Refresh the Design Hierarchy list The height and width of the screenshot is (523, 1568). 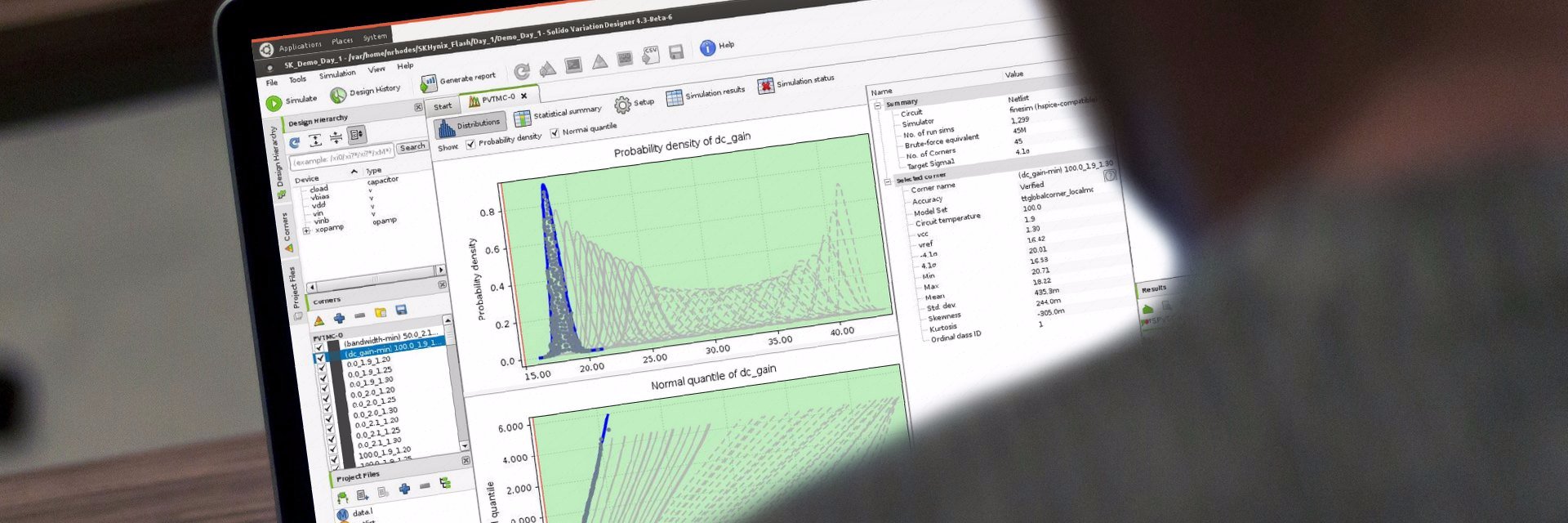click(x=295, y=142)
